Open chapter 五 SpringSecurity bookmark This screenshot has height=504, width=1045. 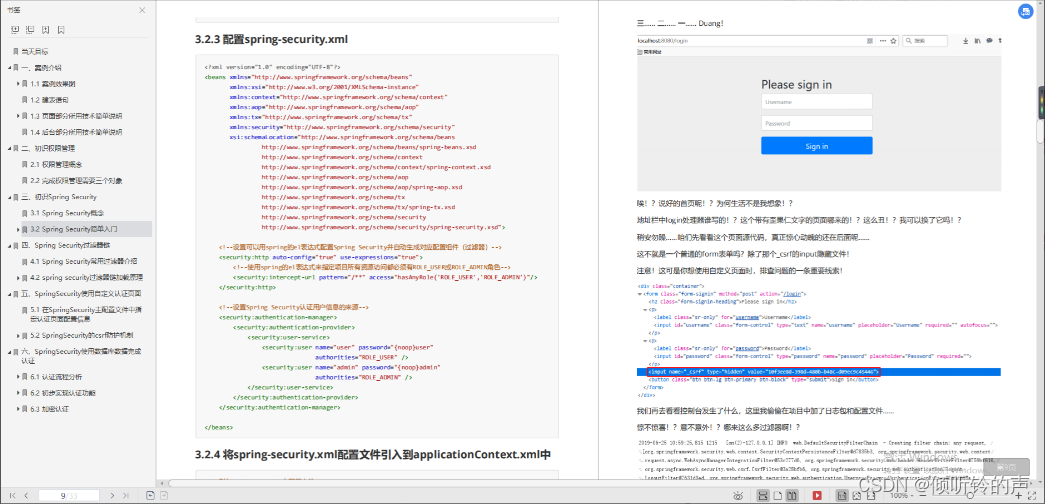tap(83, 293)
